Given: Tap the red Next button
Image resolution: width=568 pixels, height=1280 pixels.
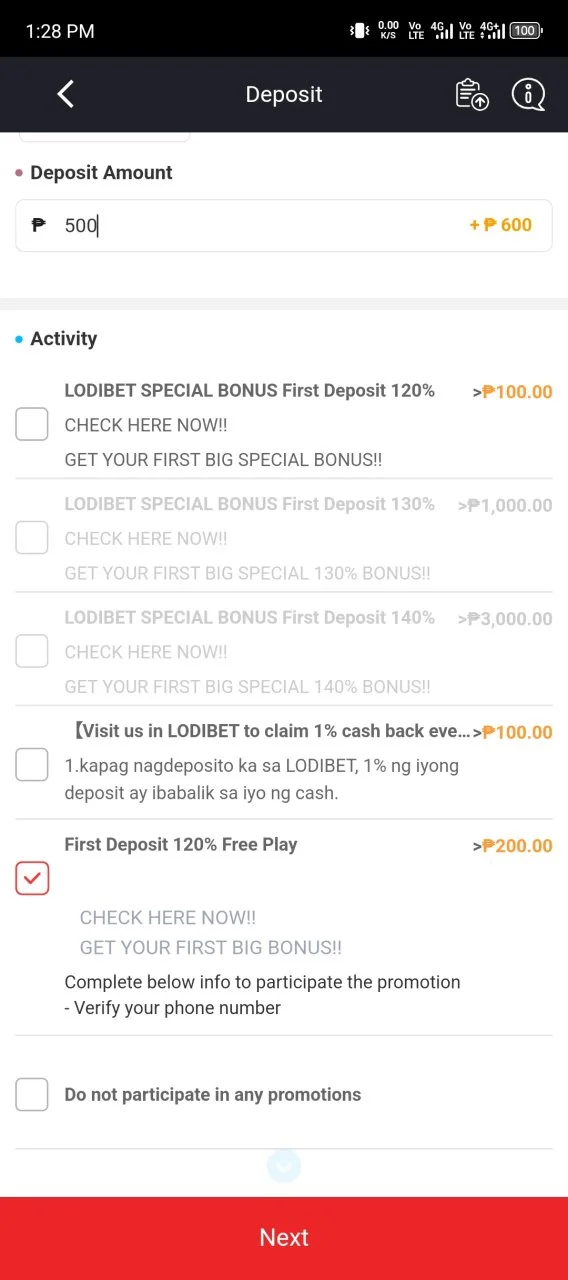Looking at the screenshot, I should (284, 1238).
